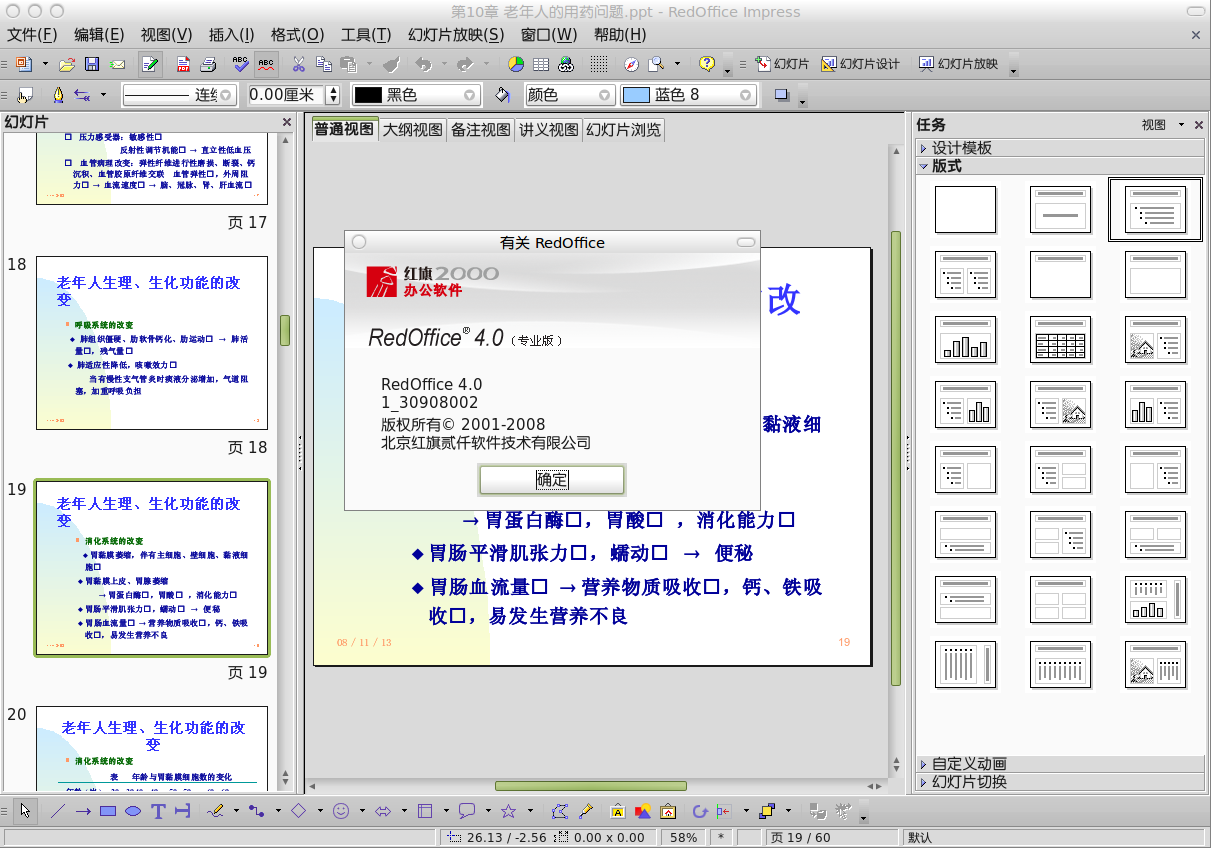Expand the 幻灯片切换 section
Screen dimensions: 1211x848
point(1059,782)
